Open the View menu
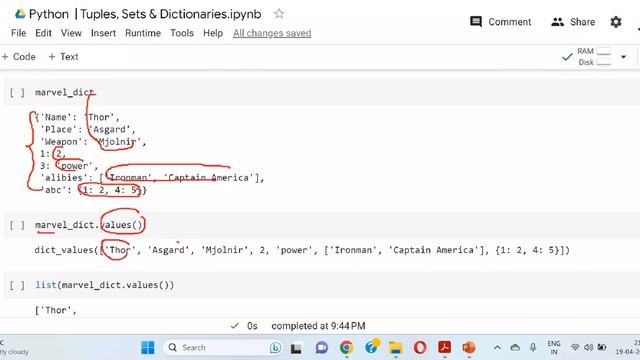640x360 pixels. click(71, 33)
